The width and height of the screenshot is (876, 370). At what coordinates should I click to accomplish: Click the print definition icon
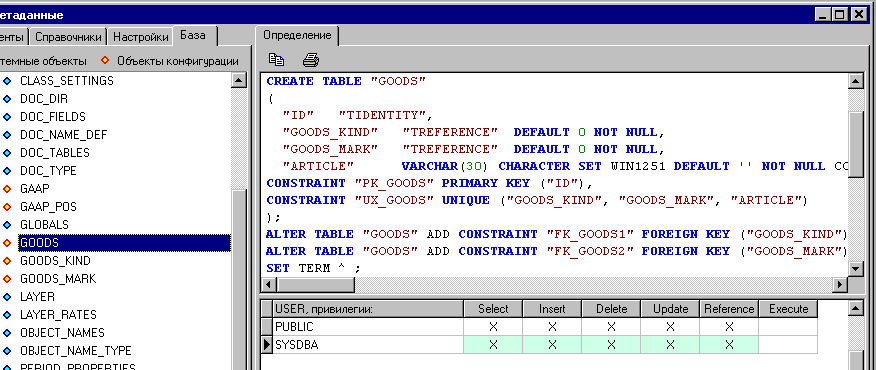[x=311, y=59]
